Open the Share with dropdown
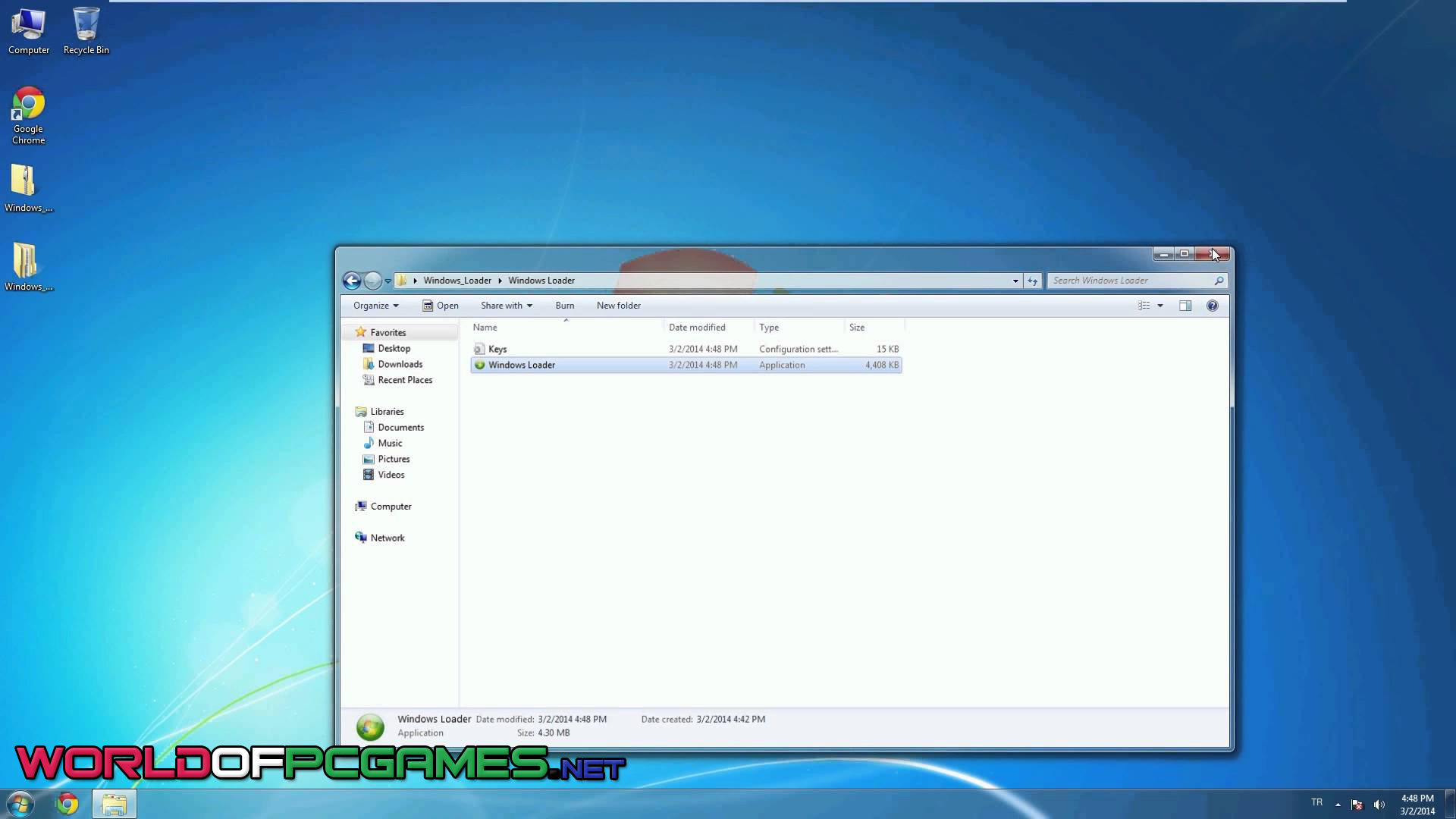 pyautogui.click(x=506, y=306)
